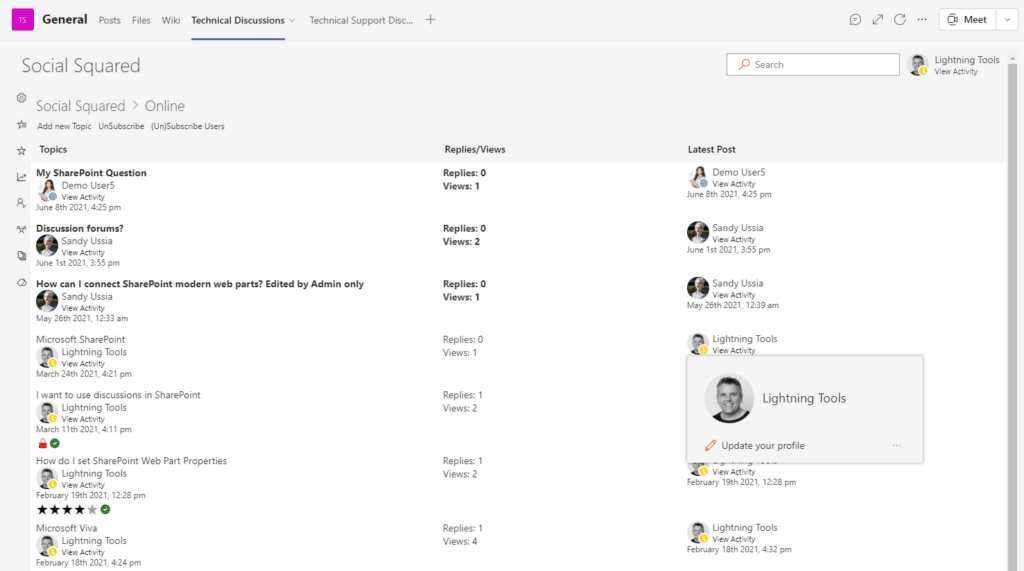1024x571 pixels.
Task: Open the copy documents icon in sidebar
Action: (21, 256)
